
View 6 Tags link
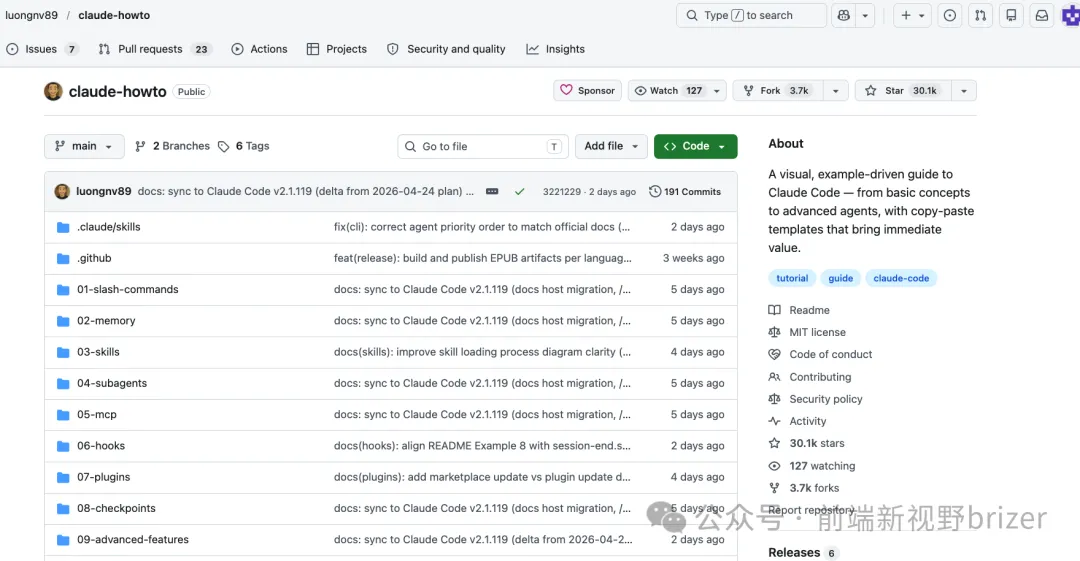(244, 146)
